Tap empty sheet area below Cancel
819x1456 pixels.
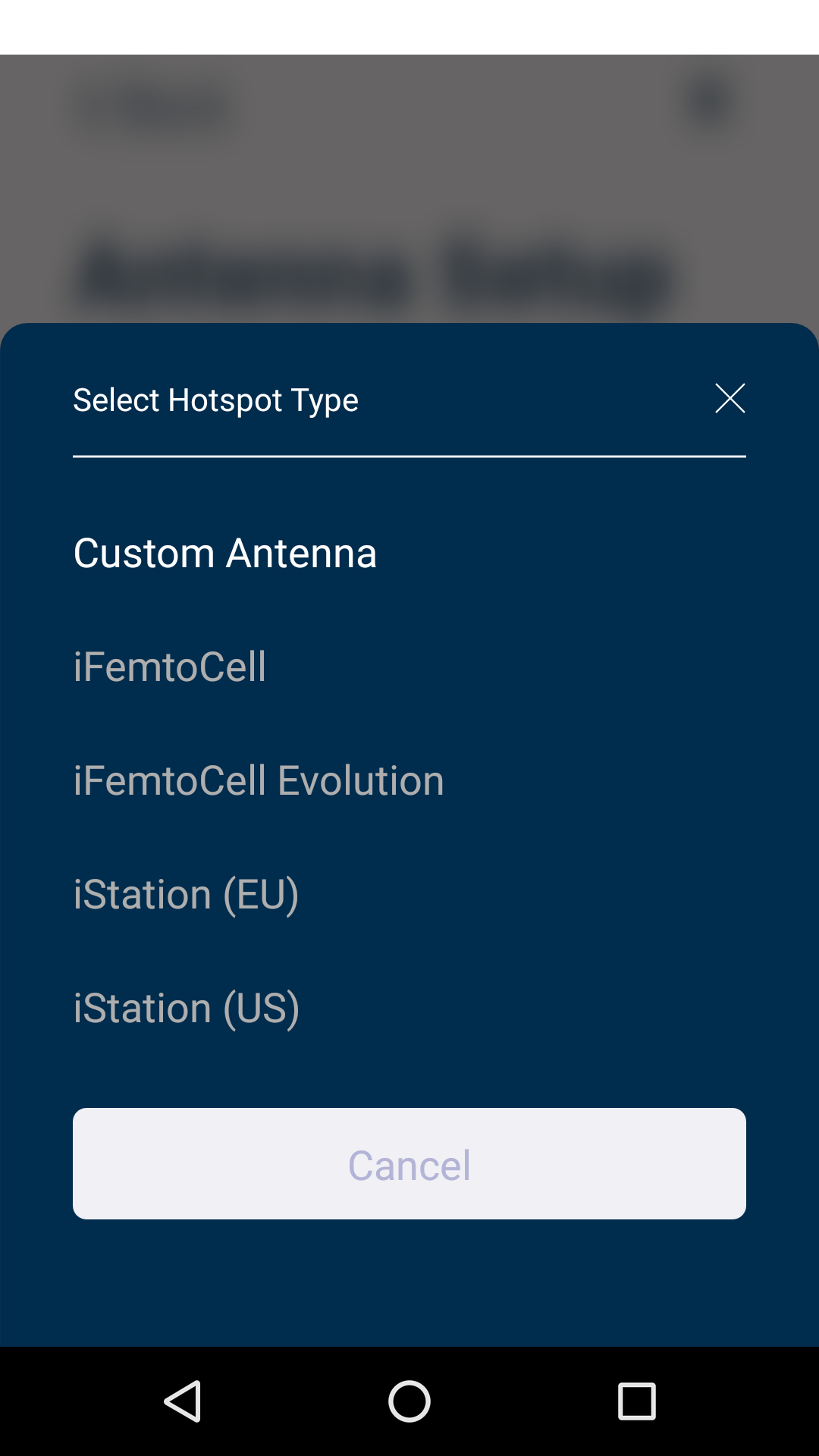click(409, 1282)
